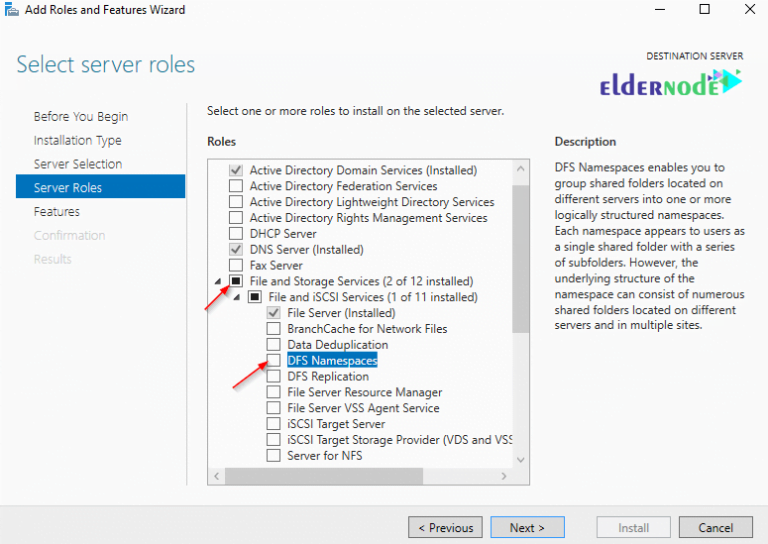Check File Server Resource Manager

(x=274, y=392)
